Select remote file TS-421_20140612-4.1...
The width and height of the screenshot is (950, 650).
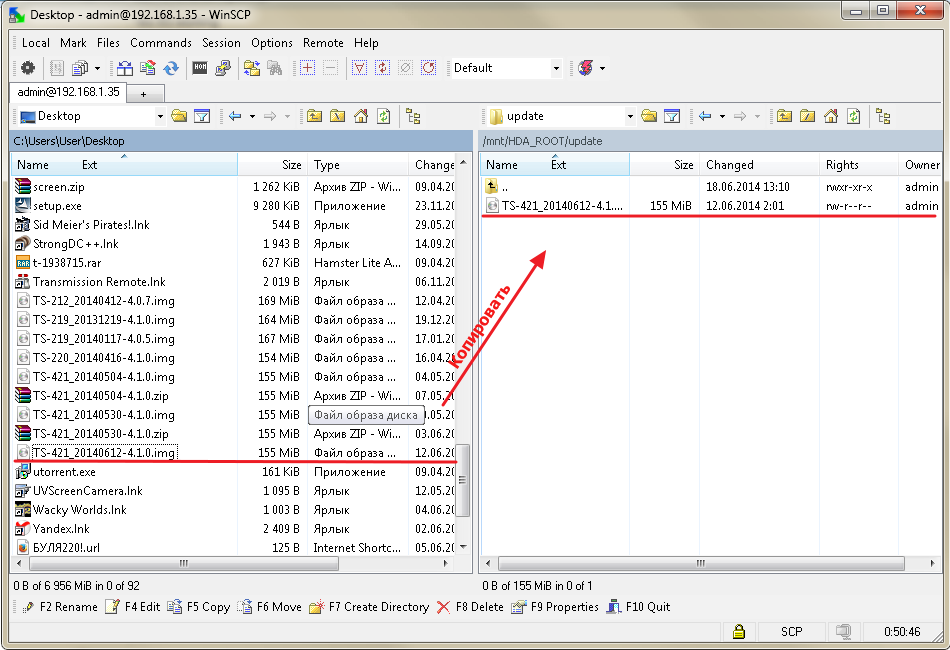tap(562, 206)
